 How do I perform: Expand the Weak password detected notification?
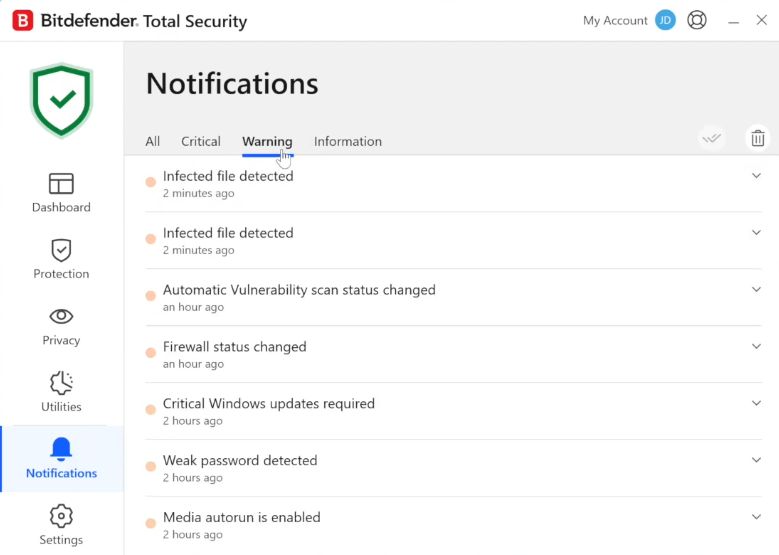point(756,461)
